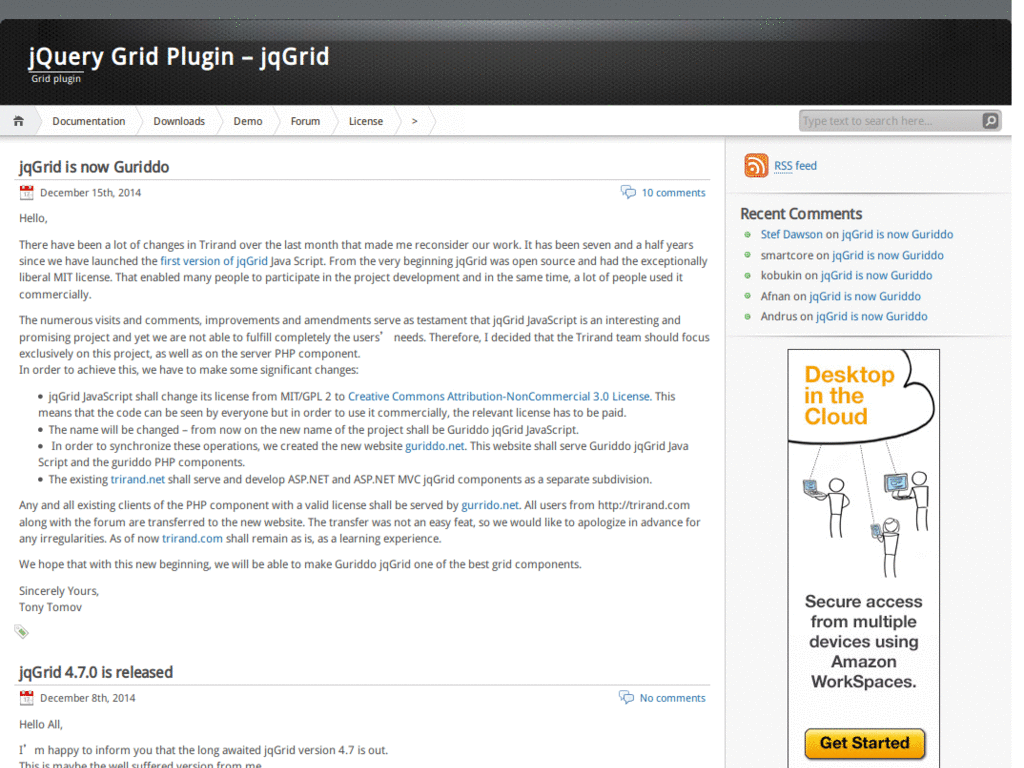Click the orange RSS feed icon
This screenshot has height=768, width=1024.
click(756, 165)
